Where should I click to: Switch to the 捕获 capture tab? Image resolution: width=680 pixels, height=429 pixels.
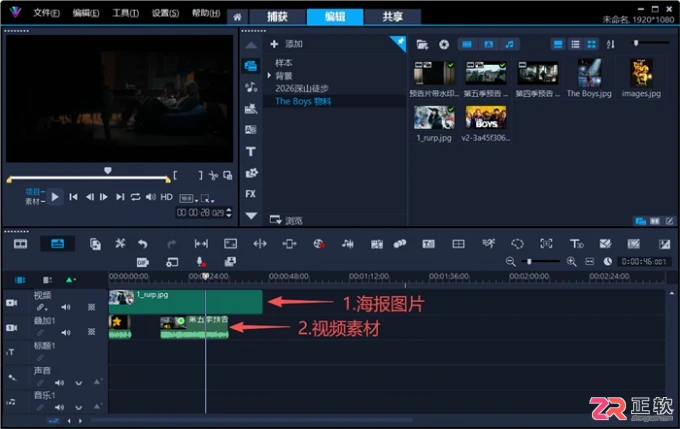278,17
